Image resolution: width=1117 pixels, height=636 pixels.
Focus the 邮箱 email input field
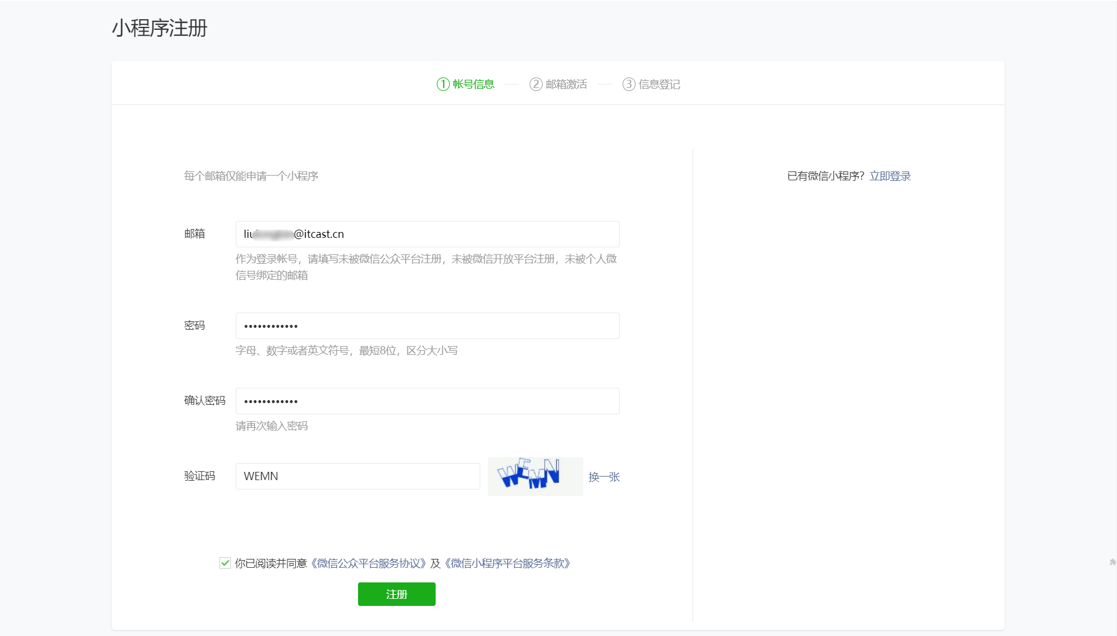(x=427, y=234)
